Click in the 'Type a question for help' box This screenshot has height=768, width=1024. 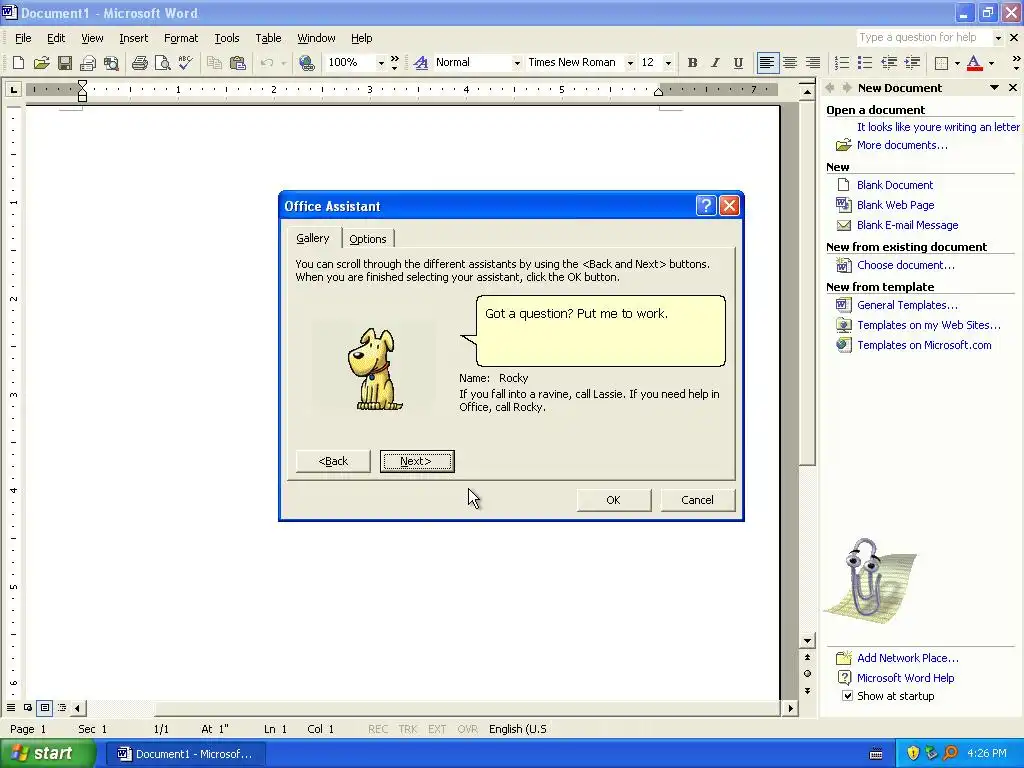point(924,38)
